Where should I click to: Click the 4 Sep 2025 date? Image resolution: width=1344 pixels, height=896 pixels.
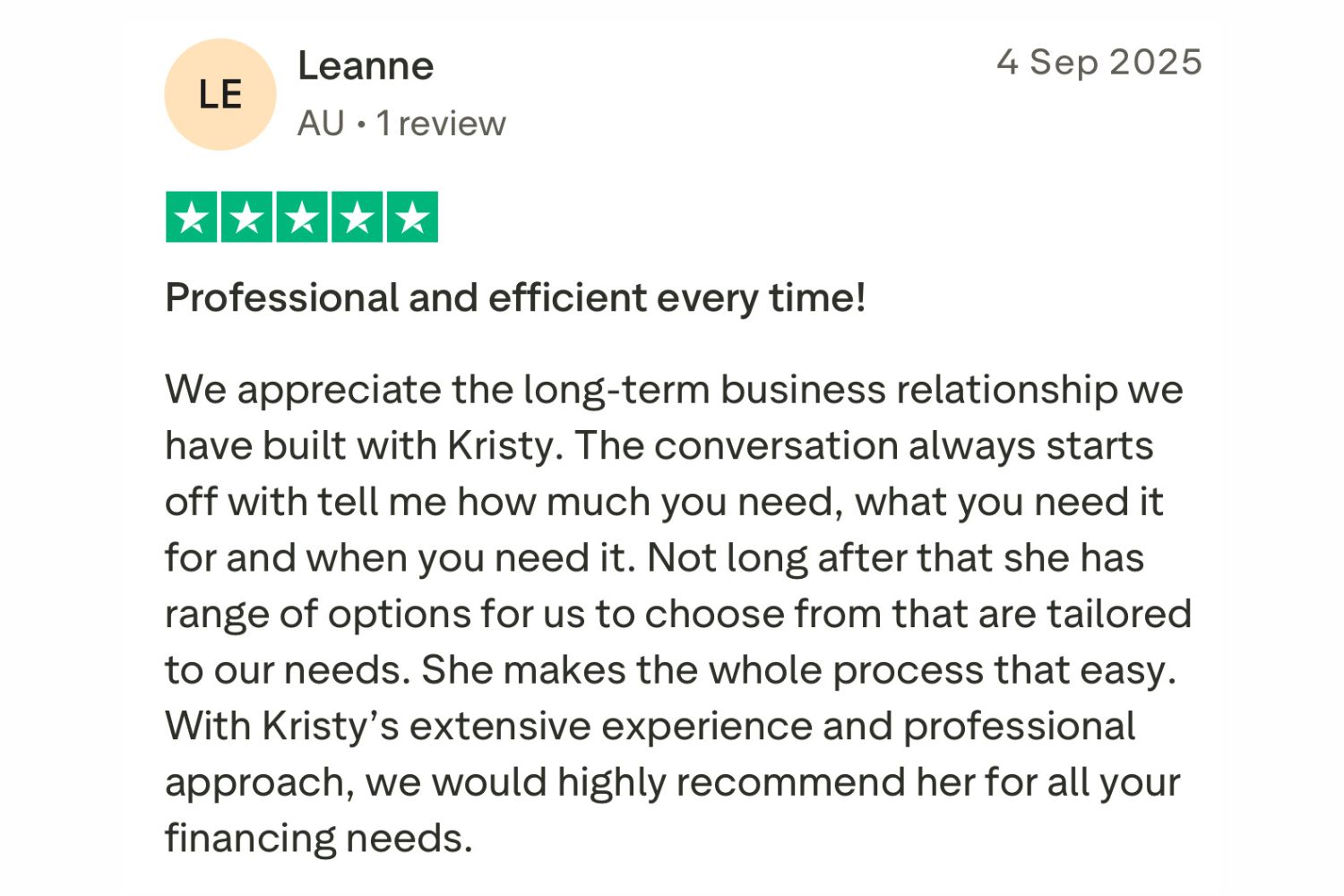pos(1098,63)
